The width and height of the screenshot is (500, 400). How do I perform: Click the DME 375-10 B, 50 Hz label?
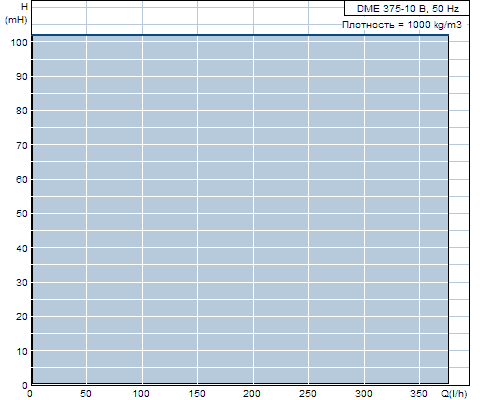click(x=408, y=9)
